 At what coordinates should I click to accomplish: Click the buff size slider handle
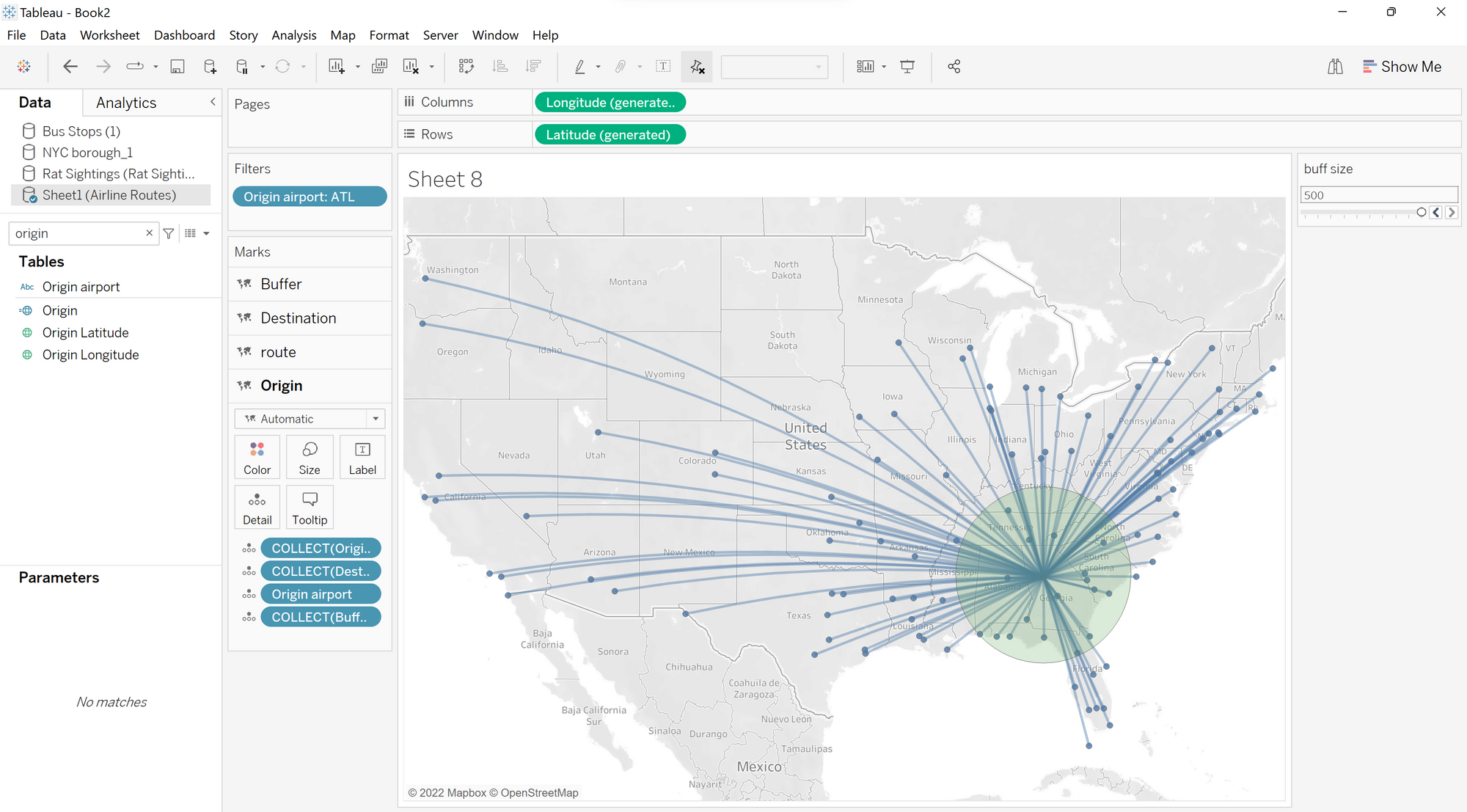1421,212
